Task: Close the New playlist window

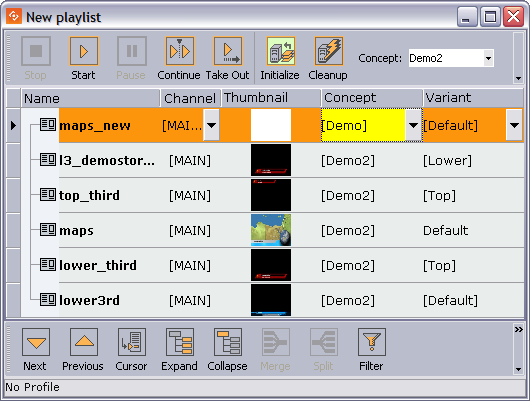Action: [x=513, y=17]
